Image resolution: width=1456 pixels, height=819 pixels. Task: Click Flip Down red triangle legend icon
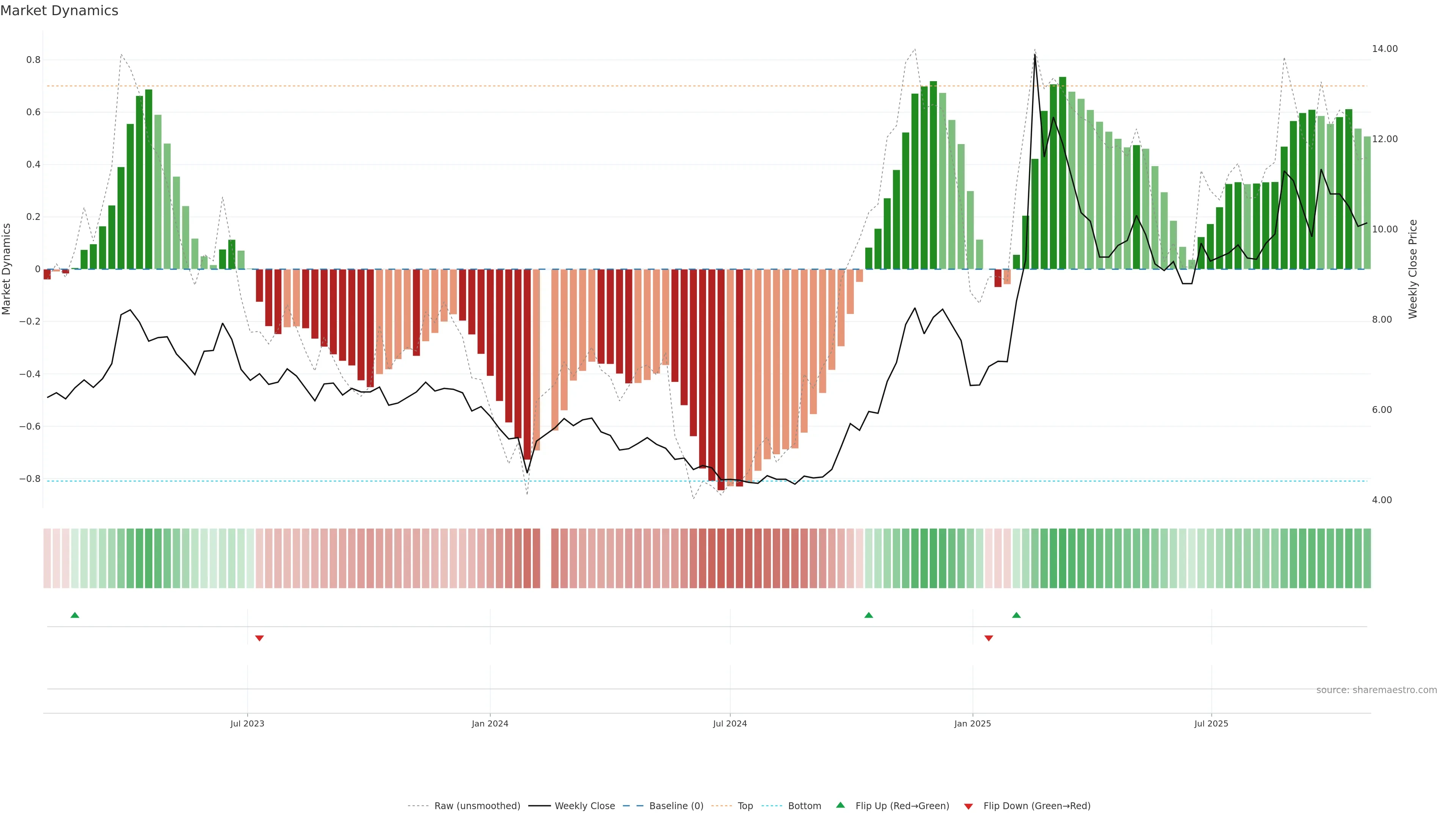pyautogui.click(x=968, y=806)
